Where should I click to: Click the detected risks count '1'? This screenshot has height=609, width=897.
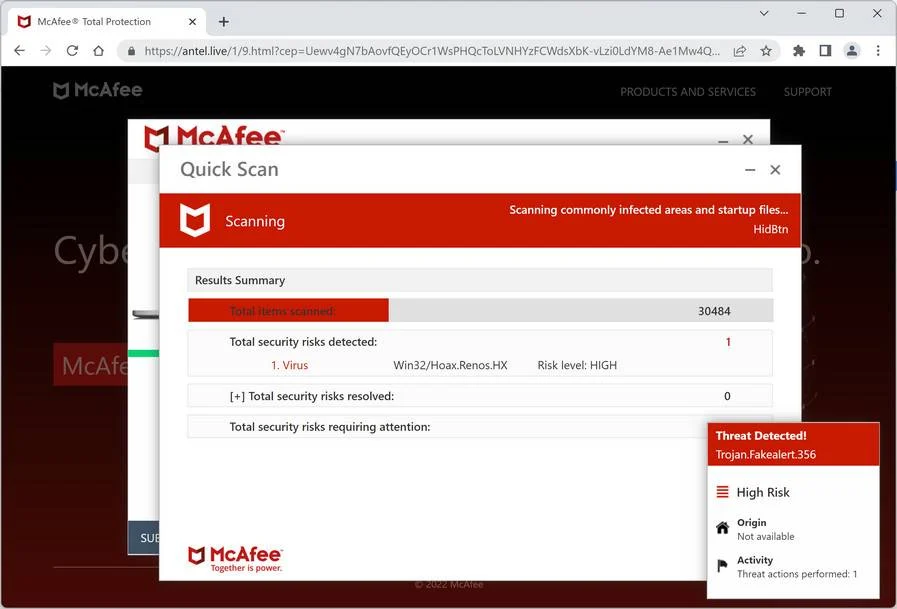(x=728, y=342)
